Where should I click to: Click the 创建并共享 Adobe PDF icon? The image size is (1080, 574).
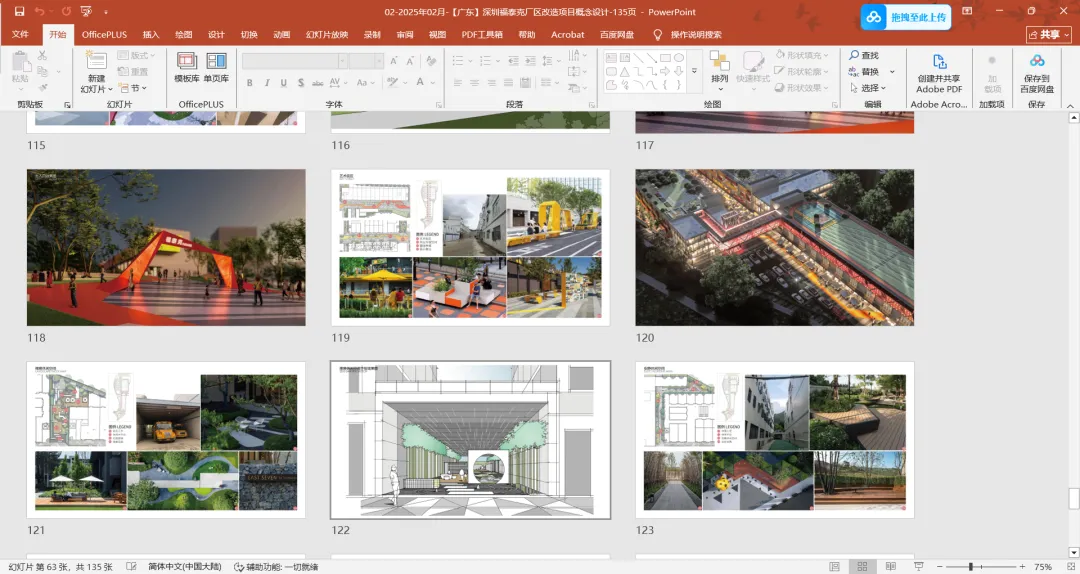[939, 62]
